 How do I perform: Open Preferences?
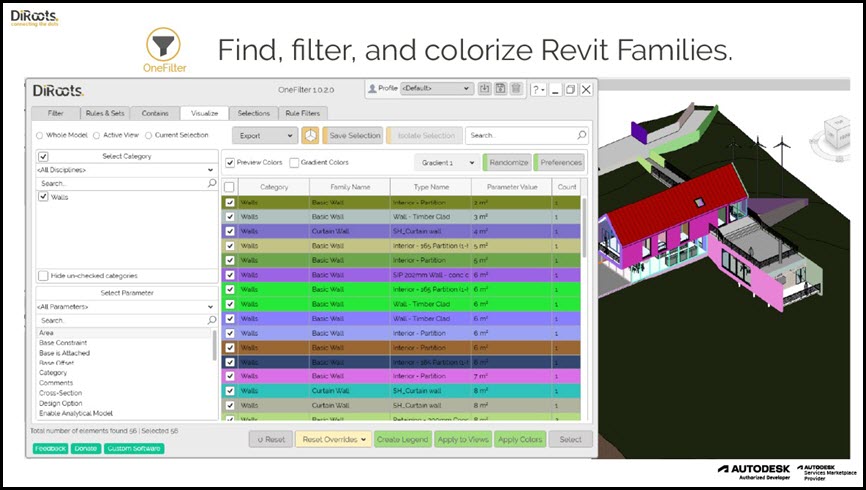click(559, 162)
